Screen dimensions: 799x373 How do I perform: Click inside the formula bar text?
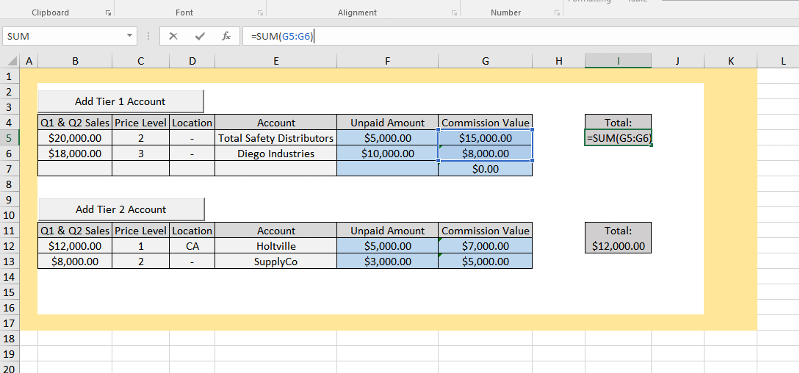coord(520,36)
